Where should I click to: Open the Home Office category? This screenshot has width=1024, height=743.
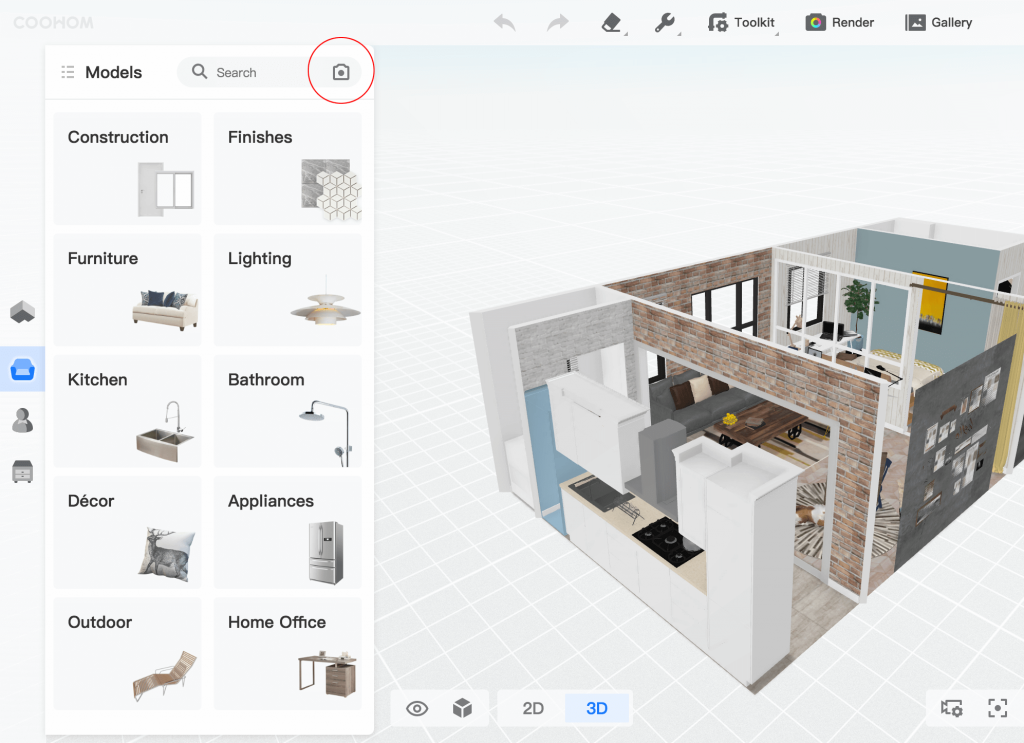pyautogui.click(x=287, y=654)
